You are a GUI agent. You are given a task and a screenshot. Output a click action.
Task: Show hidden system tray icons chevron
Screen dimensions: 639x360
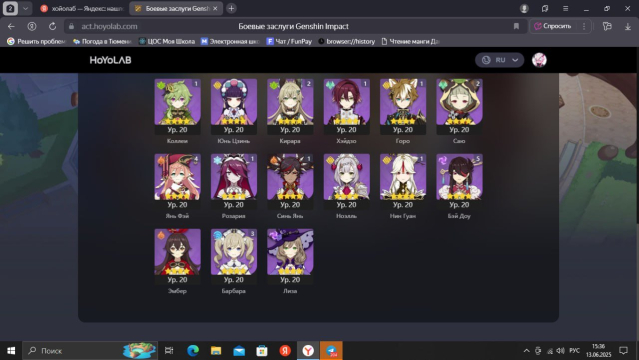(526, 351)
